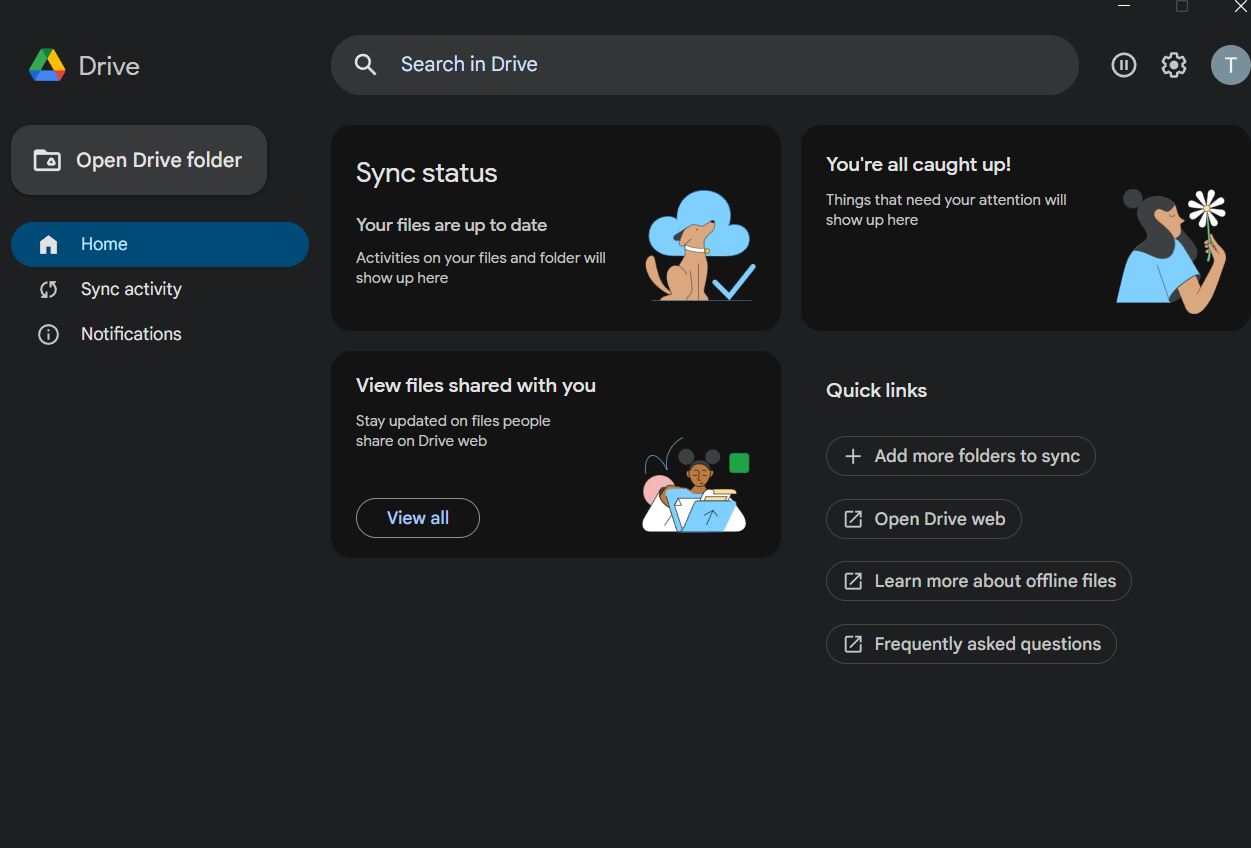Focus the Search in Drive field
1251x848 pixels.
(705, 65)
